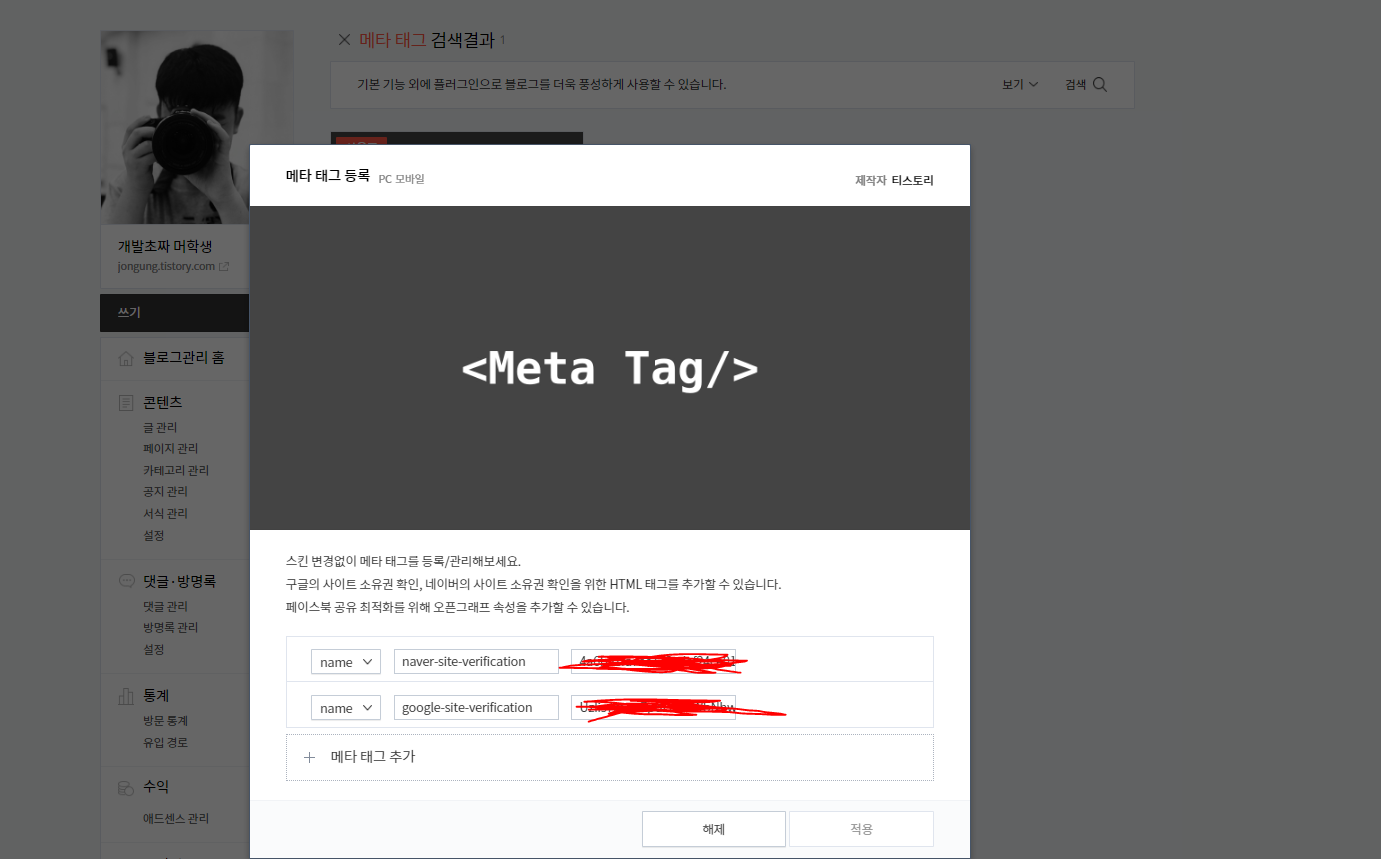This screenshot has width=1381, height=859.
Task: Click the profile photo thumbnail
Action: (x=197, y=127)
